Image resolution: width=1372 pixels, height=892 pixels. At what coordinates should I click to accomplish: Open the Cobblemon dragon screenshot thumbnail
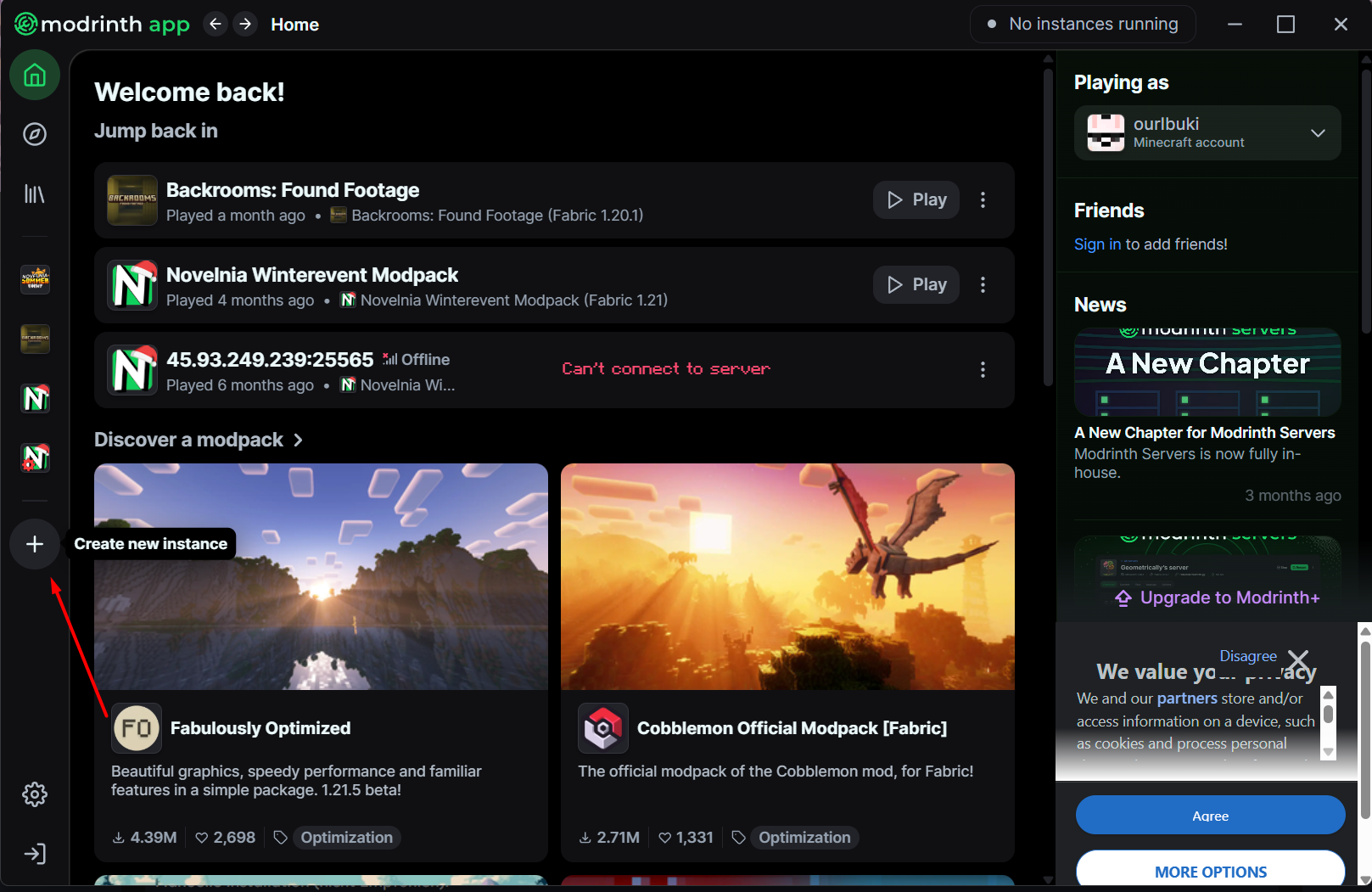click(787, 576)
